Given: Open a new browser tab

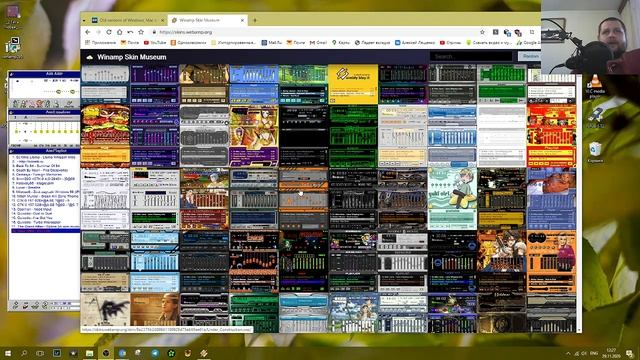Looking at the screenshot, I should pos(255,20).
